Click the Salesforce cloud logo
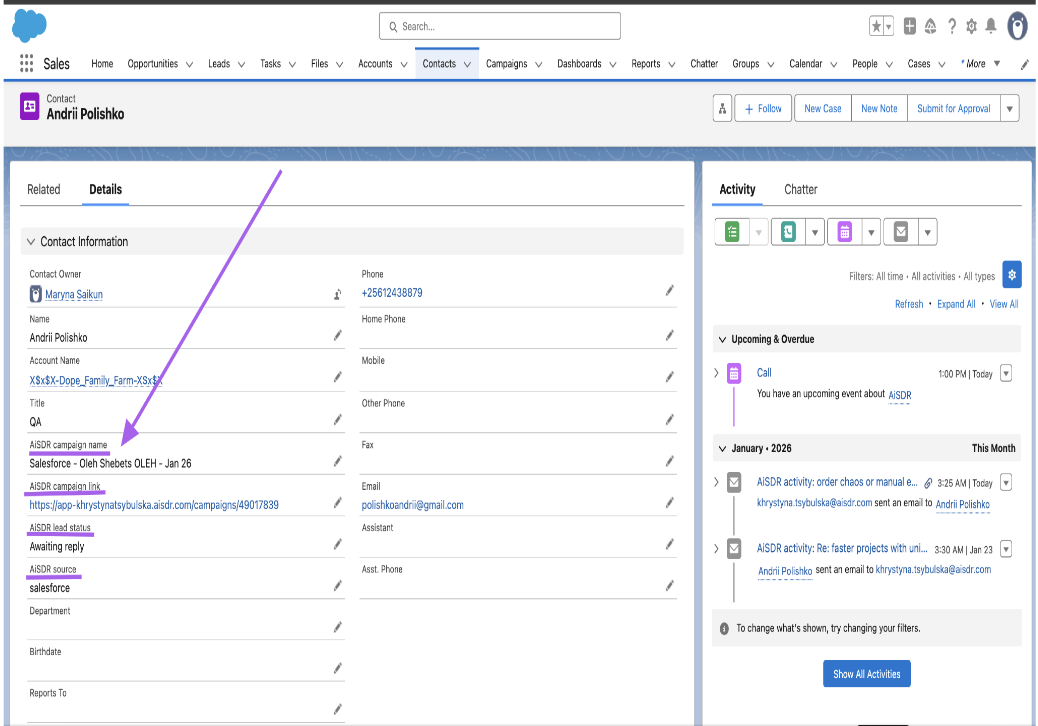Screen dimensions: 1038x726 [29, 26]
